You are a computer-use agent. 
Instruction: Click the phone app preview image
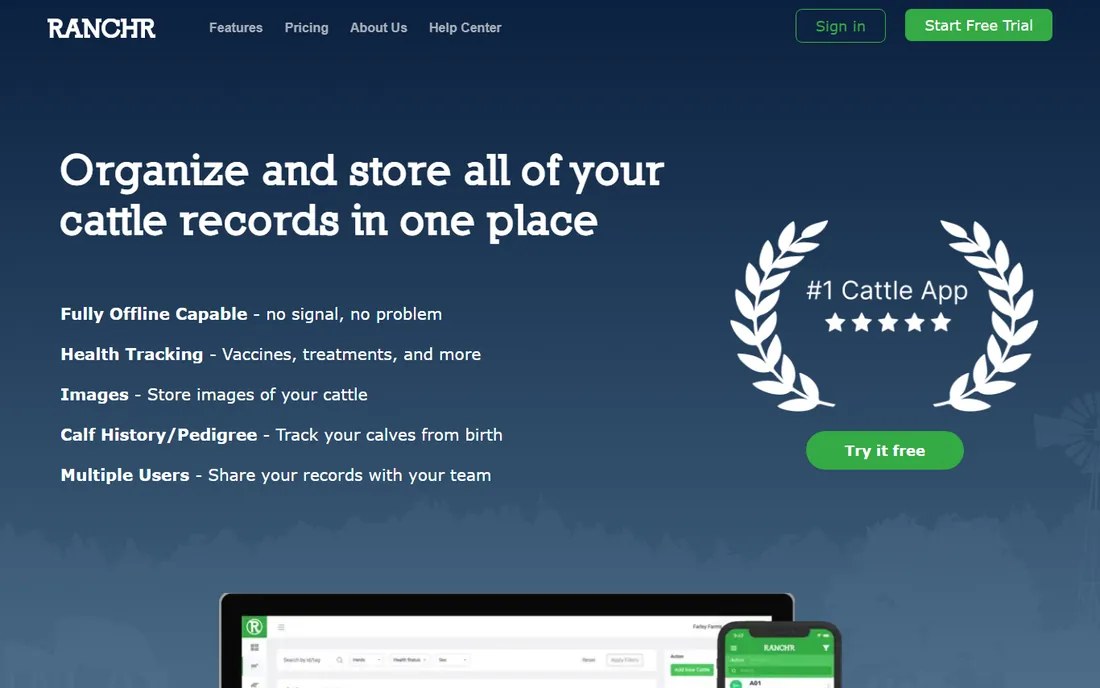[779, 655]
